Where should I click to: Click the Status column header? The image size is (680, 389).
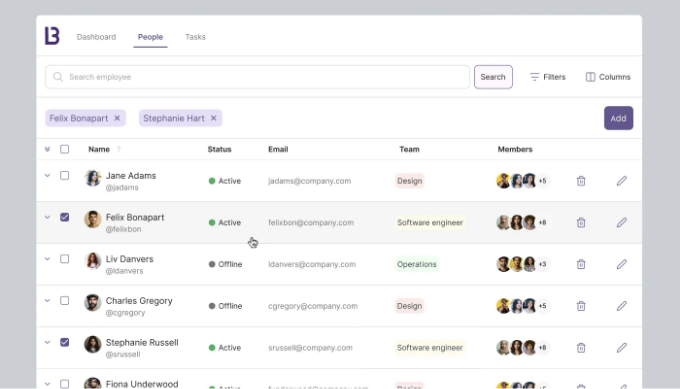pos(219,149)
